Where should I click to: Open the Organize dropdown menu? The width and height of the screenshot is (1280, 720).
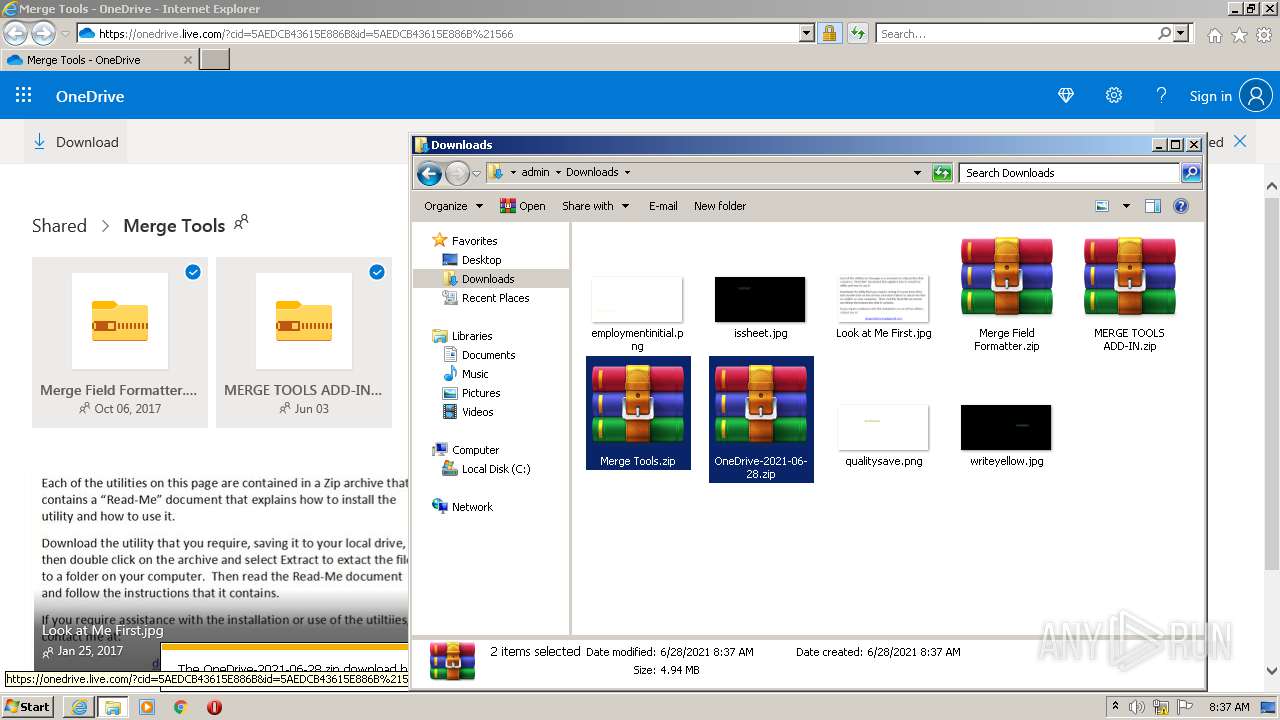coord(453,206)
